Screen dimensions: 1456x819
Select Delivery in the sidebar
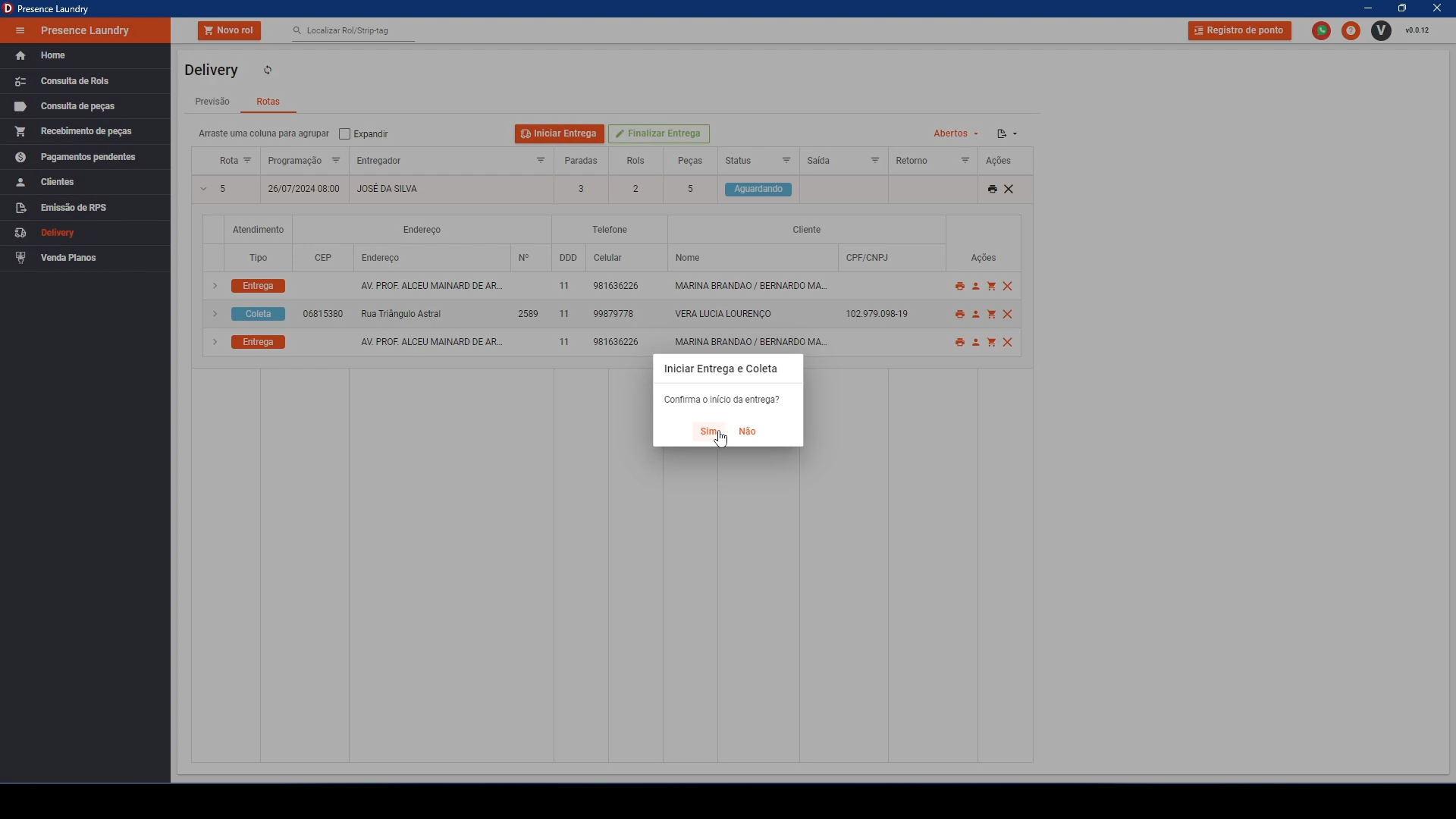point(85,233)
